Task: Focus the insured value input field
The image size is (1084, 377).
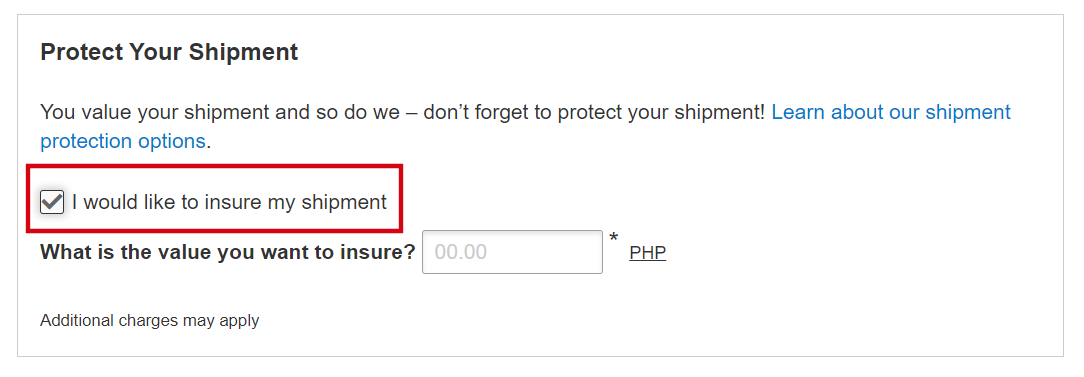Action: [x=512, y=252]
